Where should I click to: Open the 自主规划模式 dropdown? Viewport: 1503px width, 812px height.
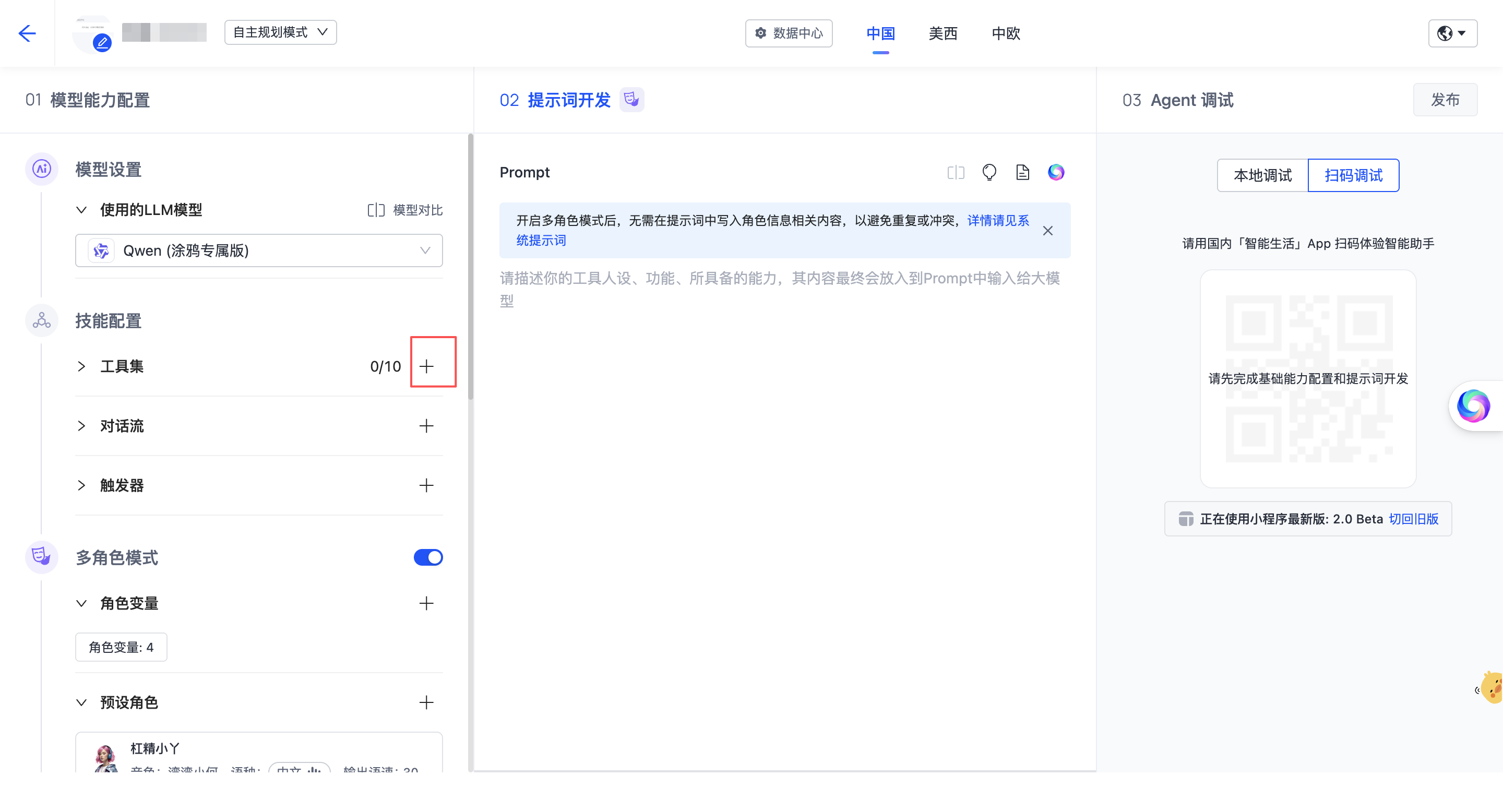tap(281, 32)
